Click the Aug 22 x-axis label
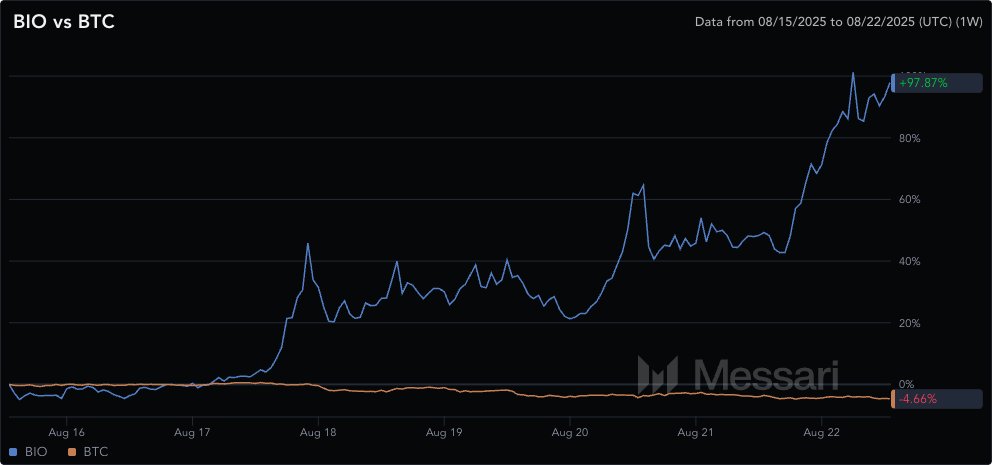 (821, 433)
